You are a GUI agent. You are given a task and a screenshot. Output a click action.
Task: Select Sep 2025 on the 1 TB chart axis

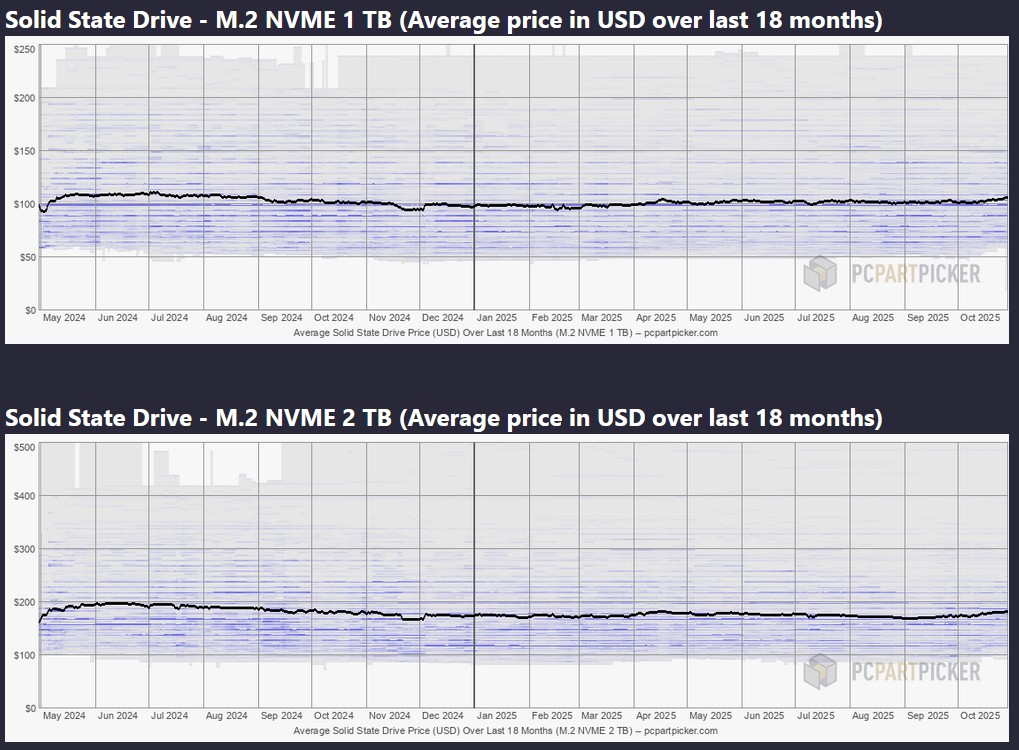click(x=928, y=318)
